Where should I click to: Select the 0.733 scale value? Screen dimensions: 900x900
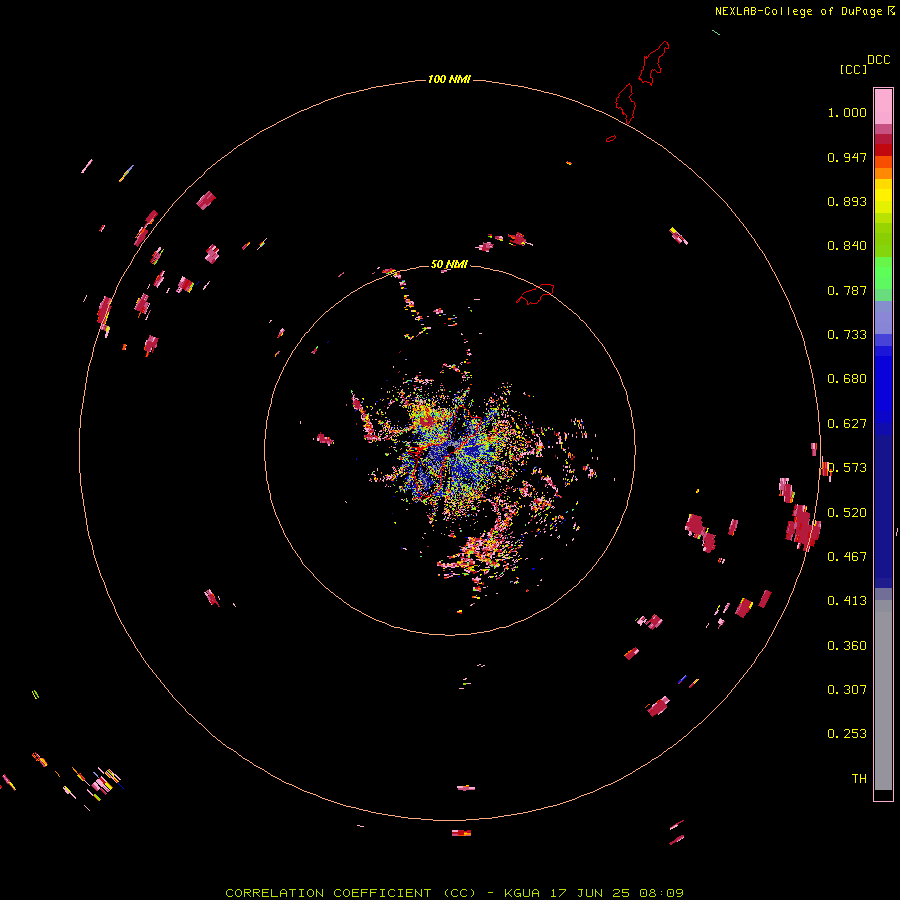point(847,335)
